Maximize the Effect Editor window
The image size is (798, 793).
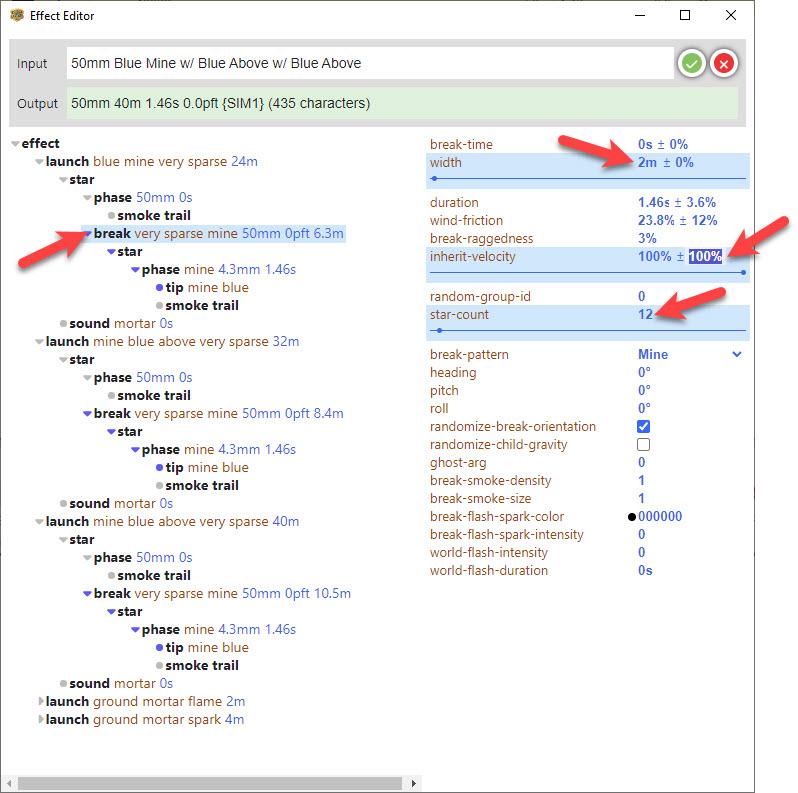click(685, 15)
